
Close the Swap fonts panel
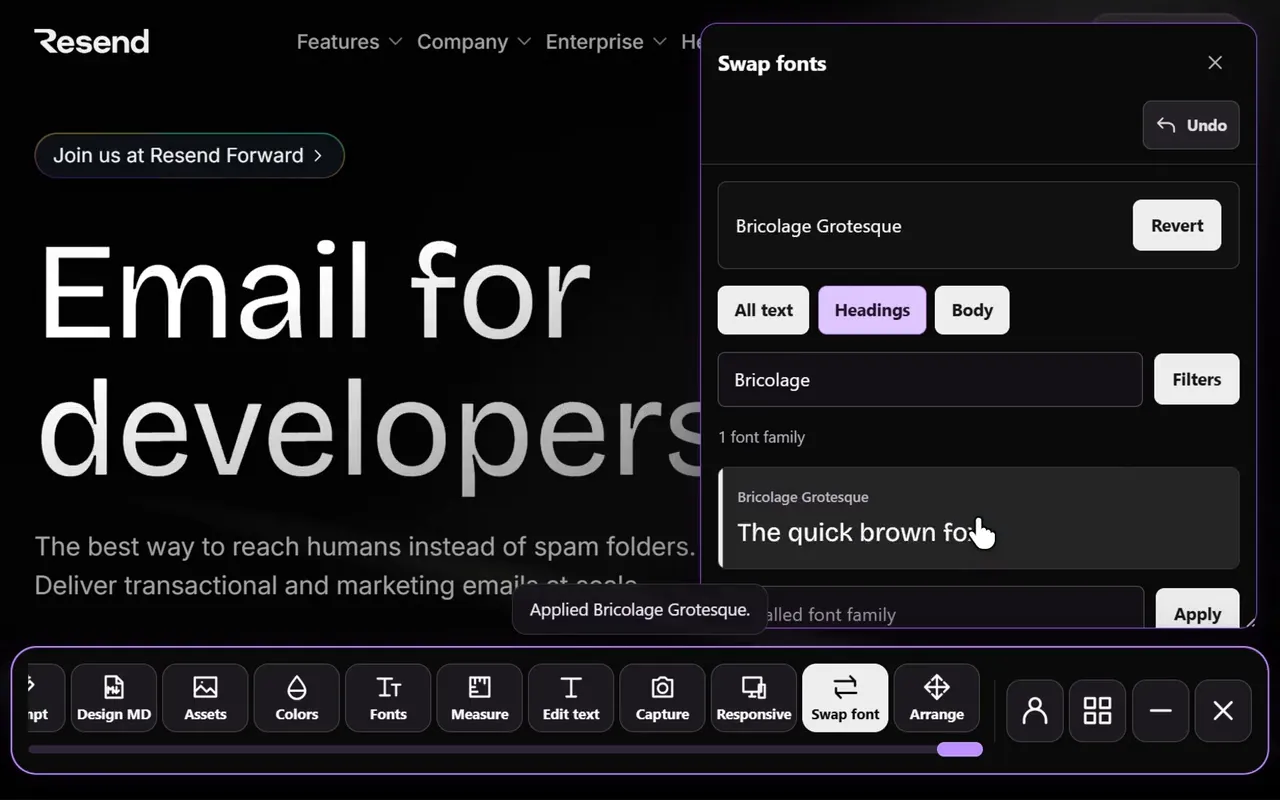pyautogui.click(x=1215, y=63)
